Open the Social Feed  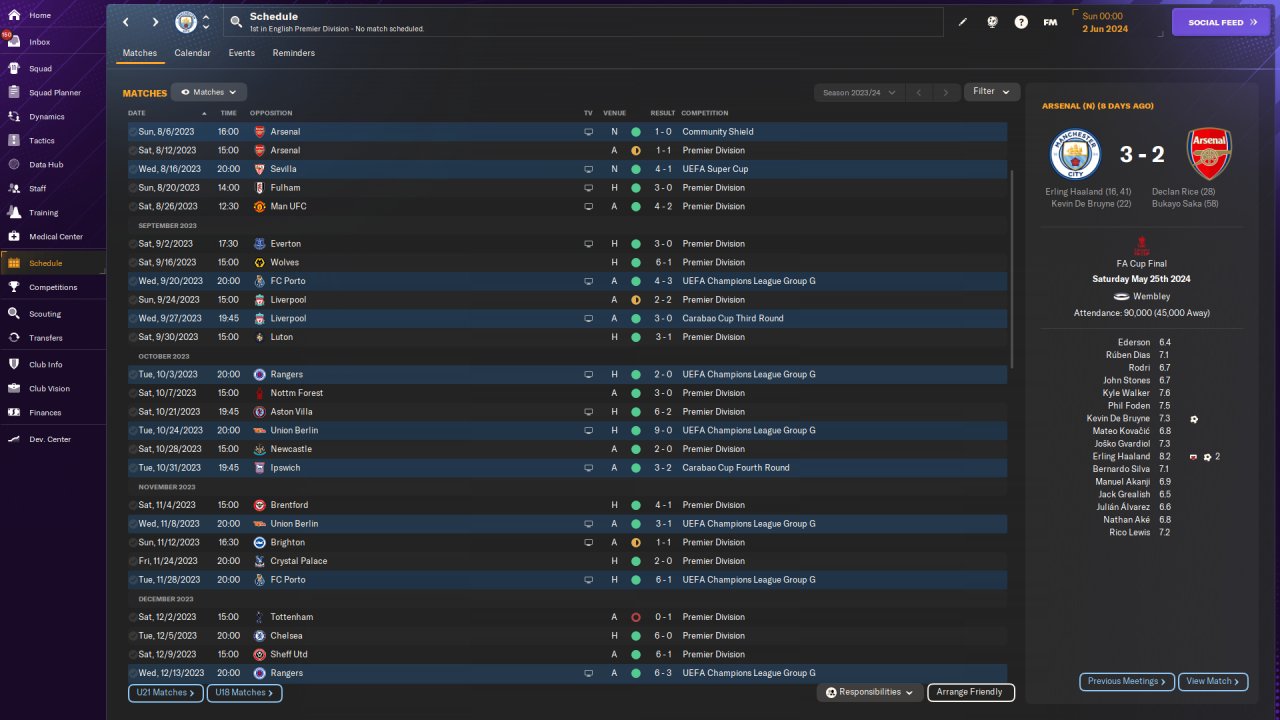[x=1220, y=22]
